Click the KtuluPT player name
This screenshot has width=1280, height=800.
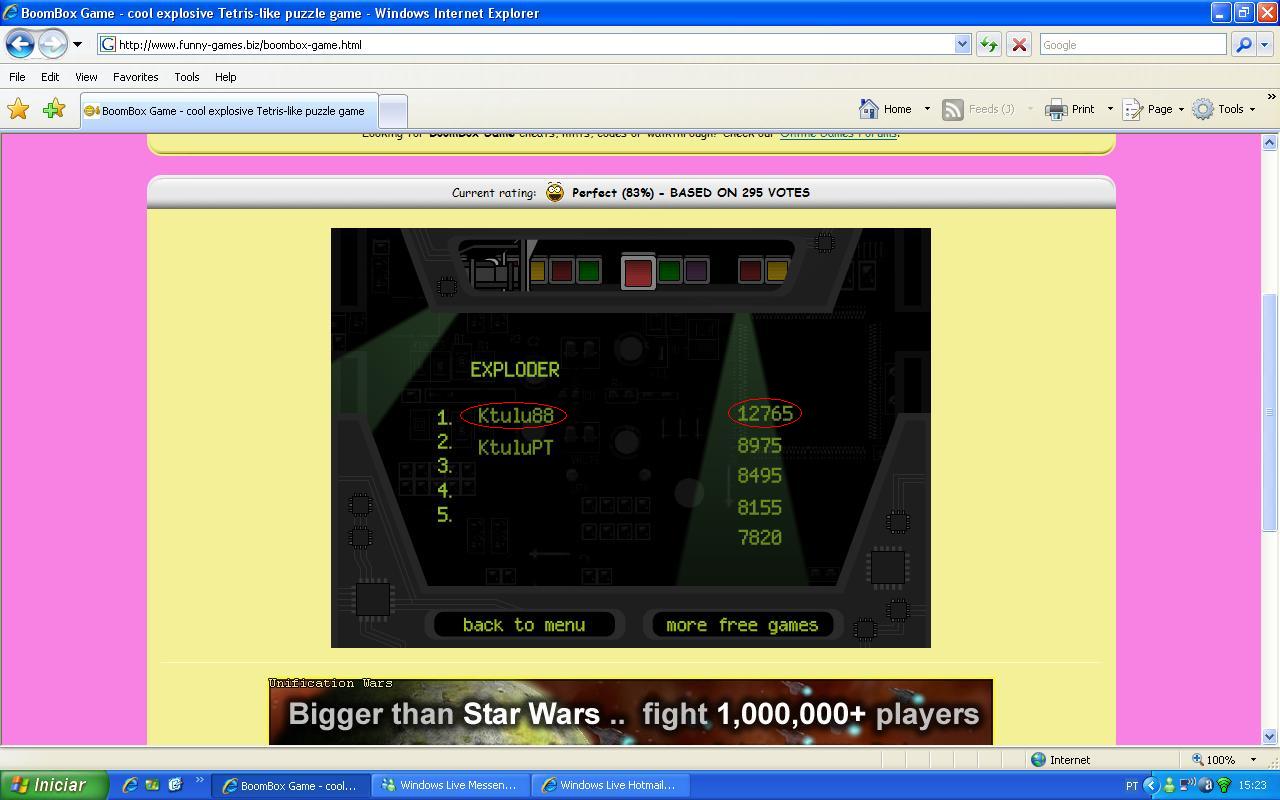tap(515, 447)
